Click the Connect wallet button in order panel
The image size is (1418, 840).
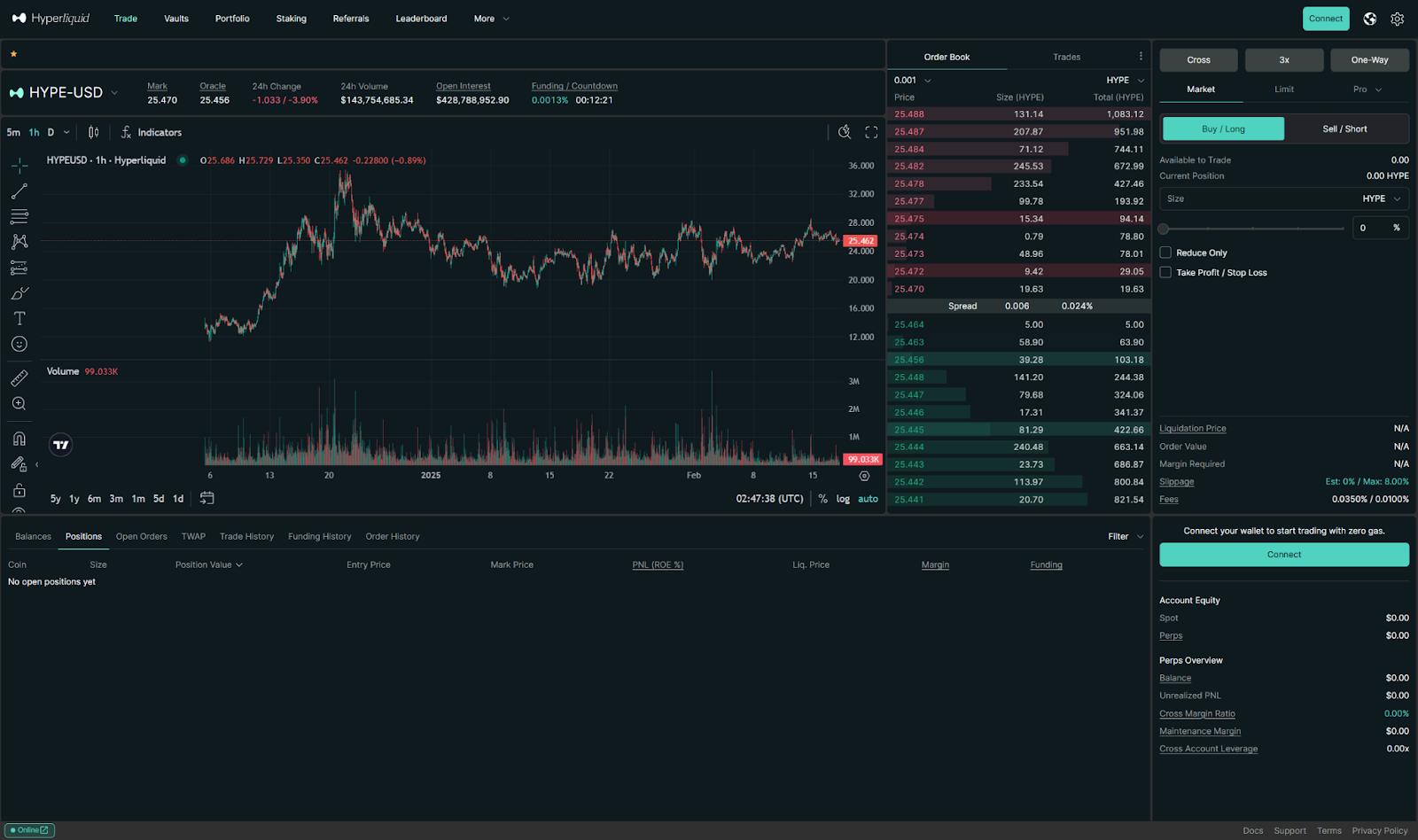(x=1284, y=555)
